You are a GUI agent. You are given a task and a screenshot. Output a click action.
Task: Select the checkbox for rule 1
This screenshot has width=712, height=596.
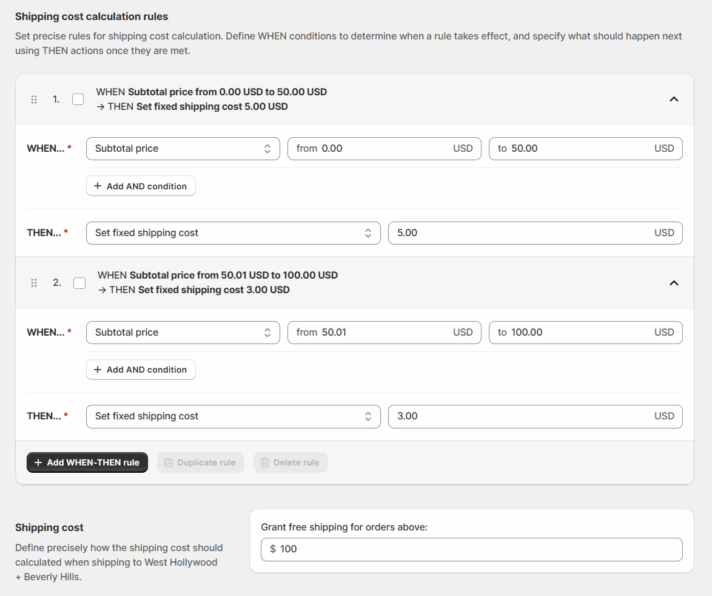(x=78, y=99)
